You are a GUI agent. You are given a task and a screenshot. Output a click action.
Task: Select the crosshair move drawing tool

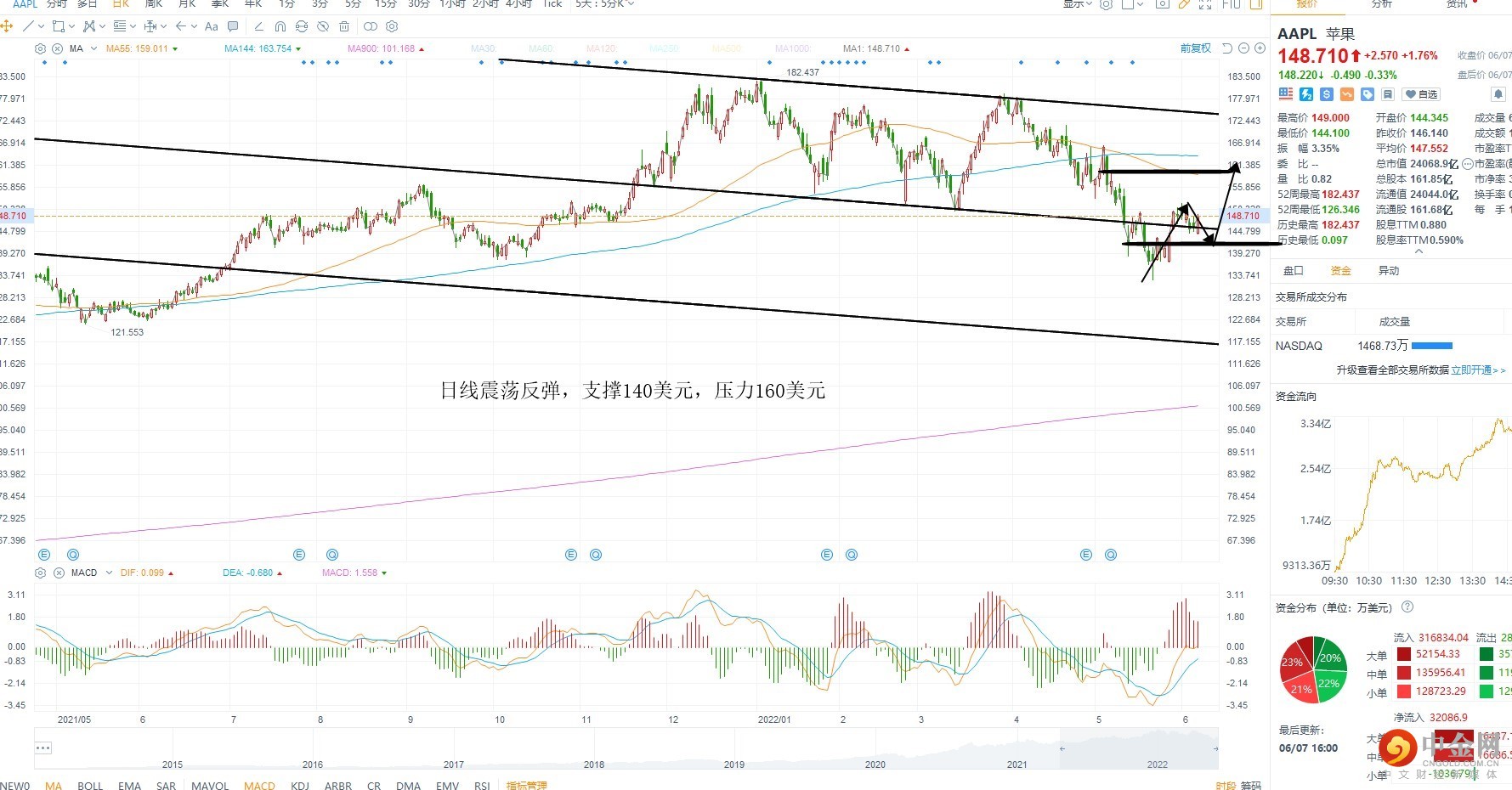pos(7,26)
